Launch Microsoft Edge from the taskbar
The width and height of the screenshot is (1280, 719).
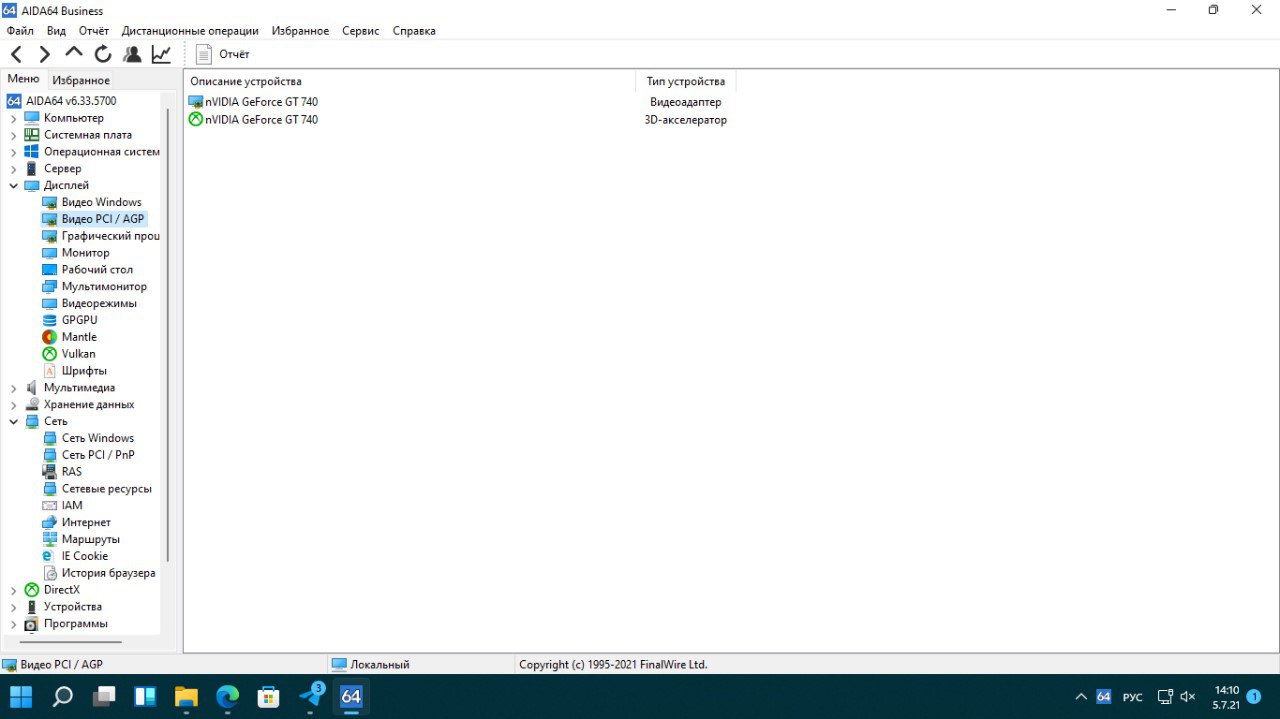(228, 696)
